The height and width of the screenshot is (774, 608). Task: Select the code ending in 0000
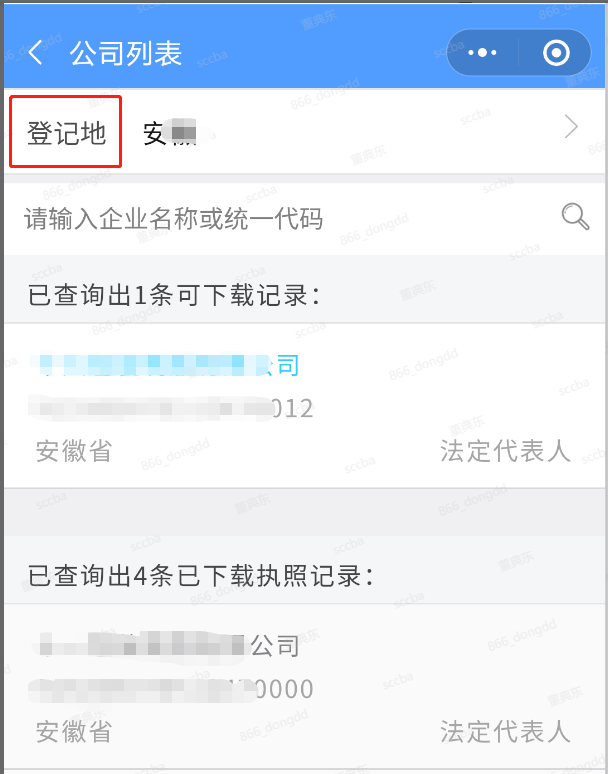pos(171,689)
